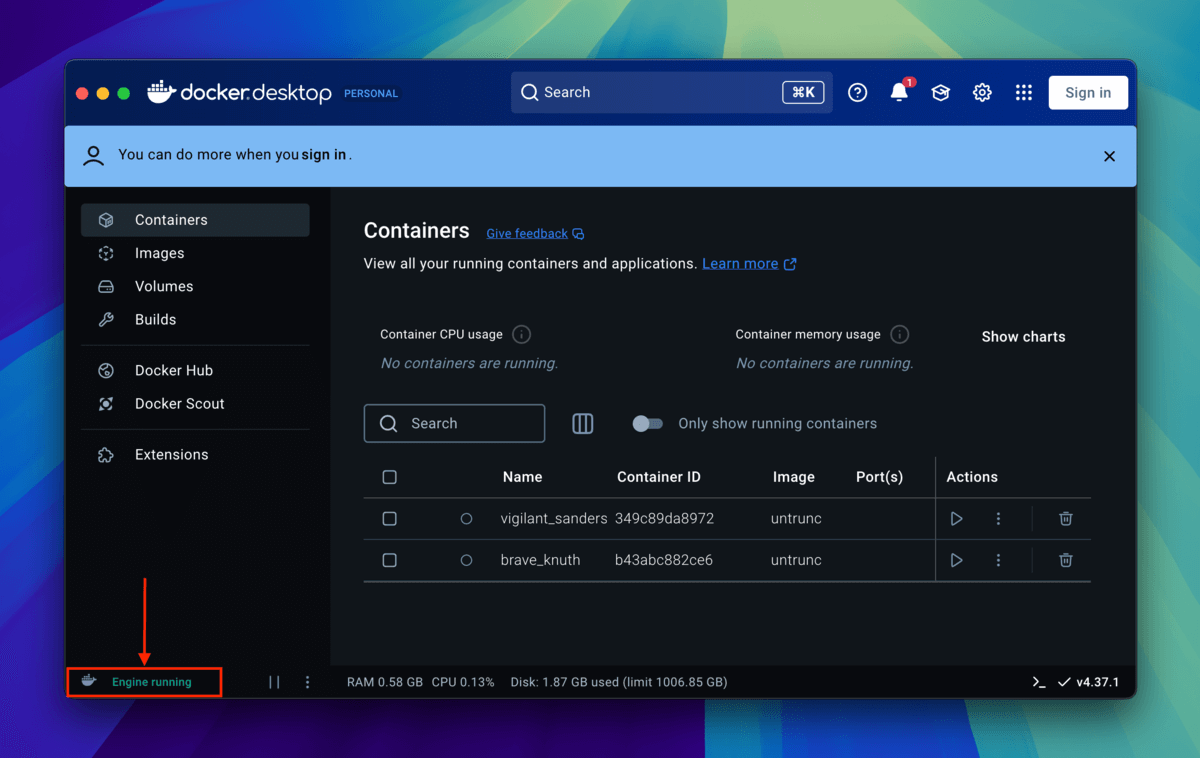Pause the Docker engine

(x=274, y=682)
